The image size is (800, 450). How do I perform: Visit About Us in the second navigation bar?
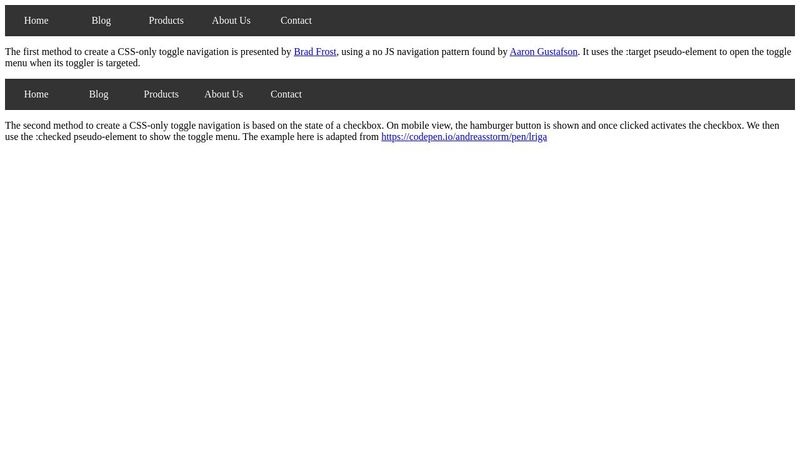point(224,94)
